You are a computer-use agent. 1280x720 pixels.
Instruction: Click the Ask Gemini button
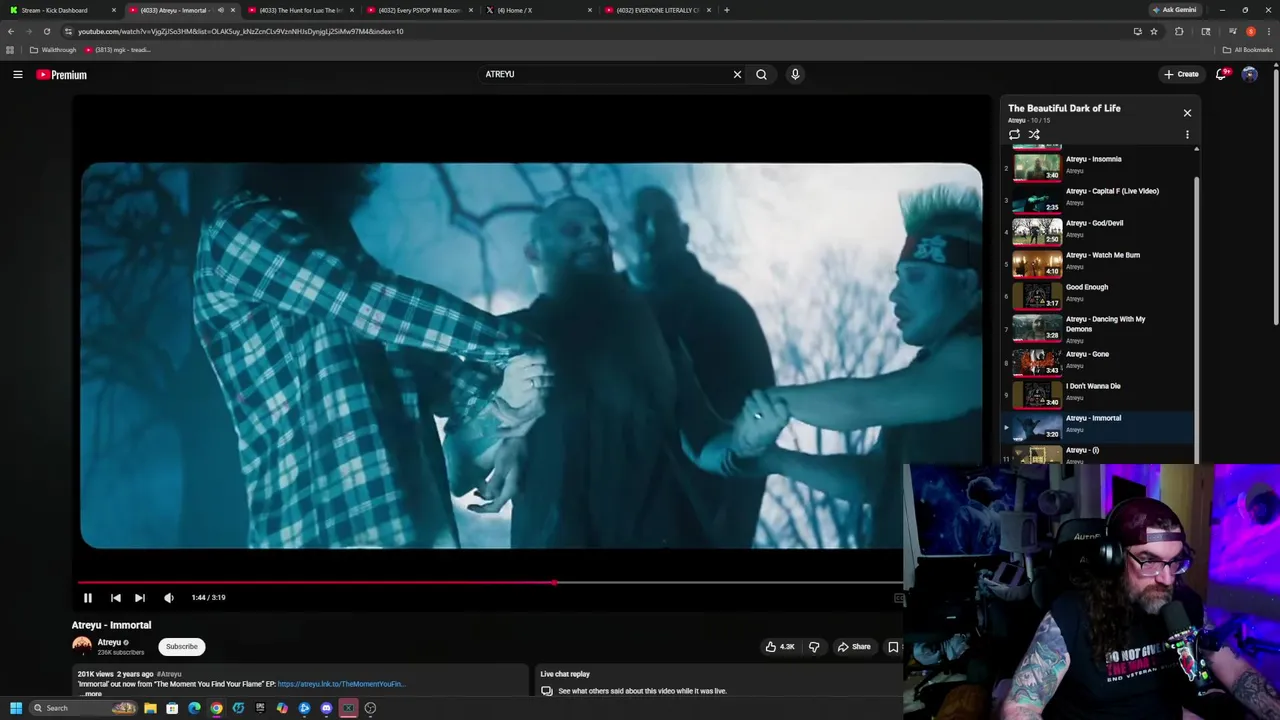point(1174,10)
